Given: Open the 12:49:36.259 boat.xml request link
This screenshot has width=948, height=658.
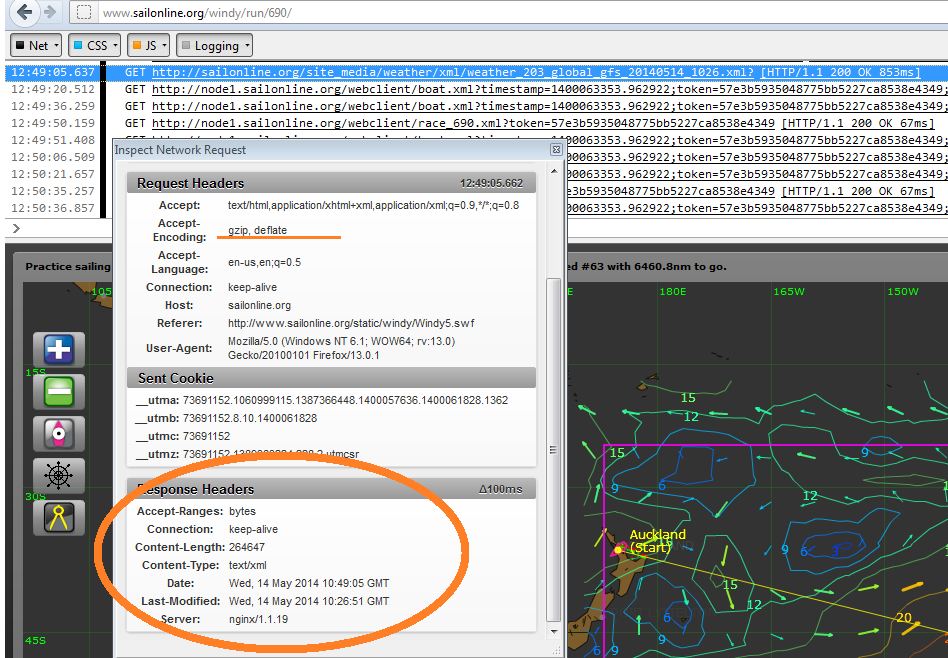Looking at the screenshot, I should [x=549, y=106].
